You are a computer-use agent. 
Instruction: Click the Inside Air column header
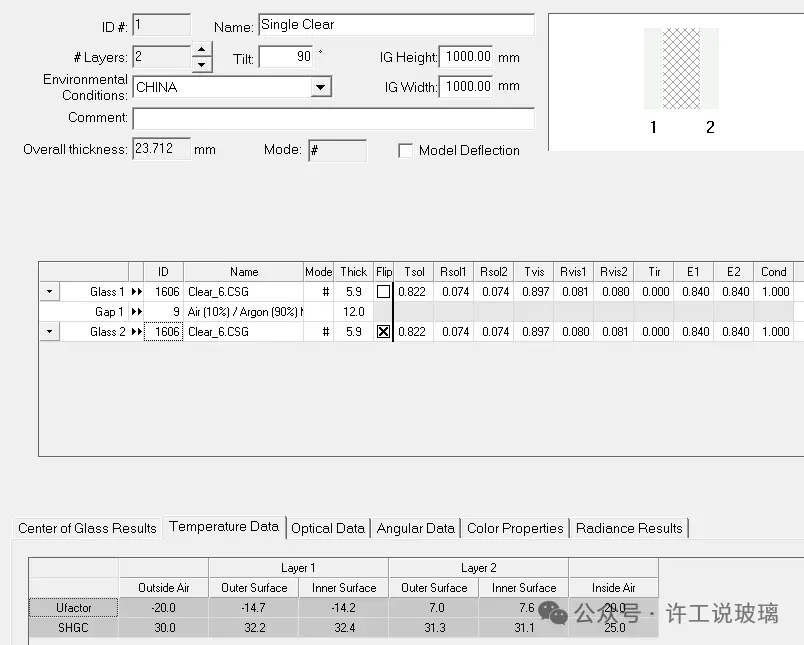614,588
